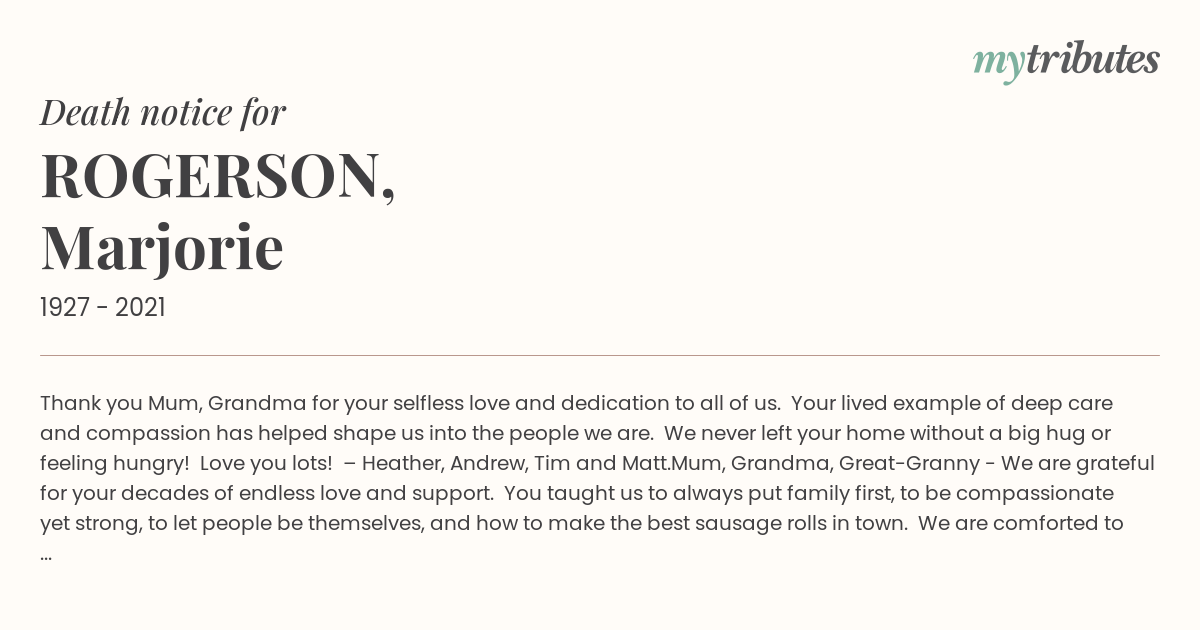Click the mytributes logo

coord(1066,62)
